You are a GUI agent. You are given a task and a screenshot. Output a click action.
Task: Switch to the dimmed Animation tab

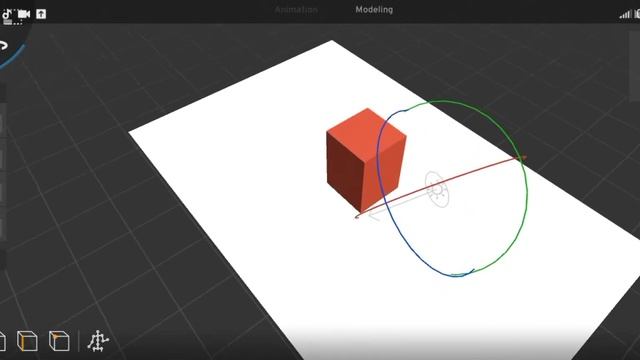pos(296,10)
